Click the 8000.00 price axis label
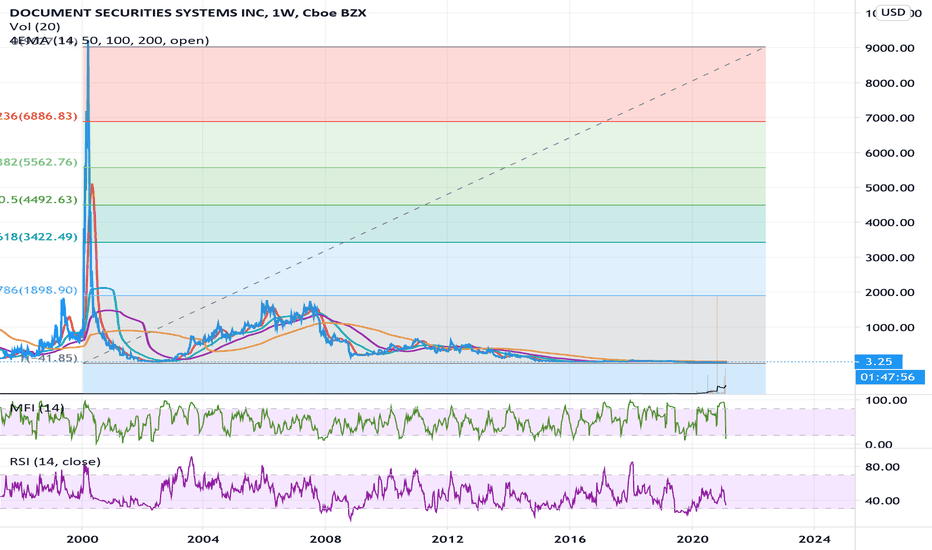The image size is (932, 550). tap(890, 83)
